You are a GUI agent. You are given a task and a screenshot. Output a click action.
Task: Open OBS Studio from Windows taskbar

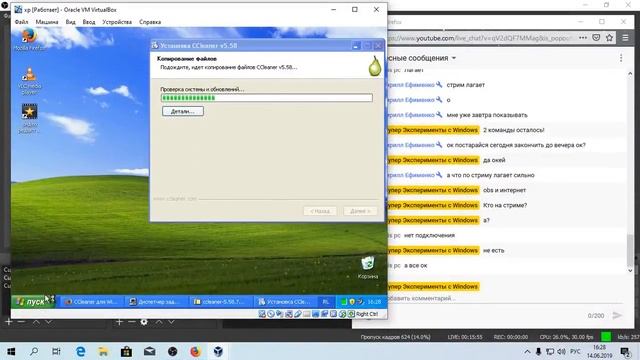173,351
